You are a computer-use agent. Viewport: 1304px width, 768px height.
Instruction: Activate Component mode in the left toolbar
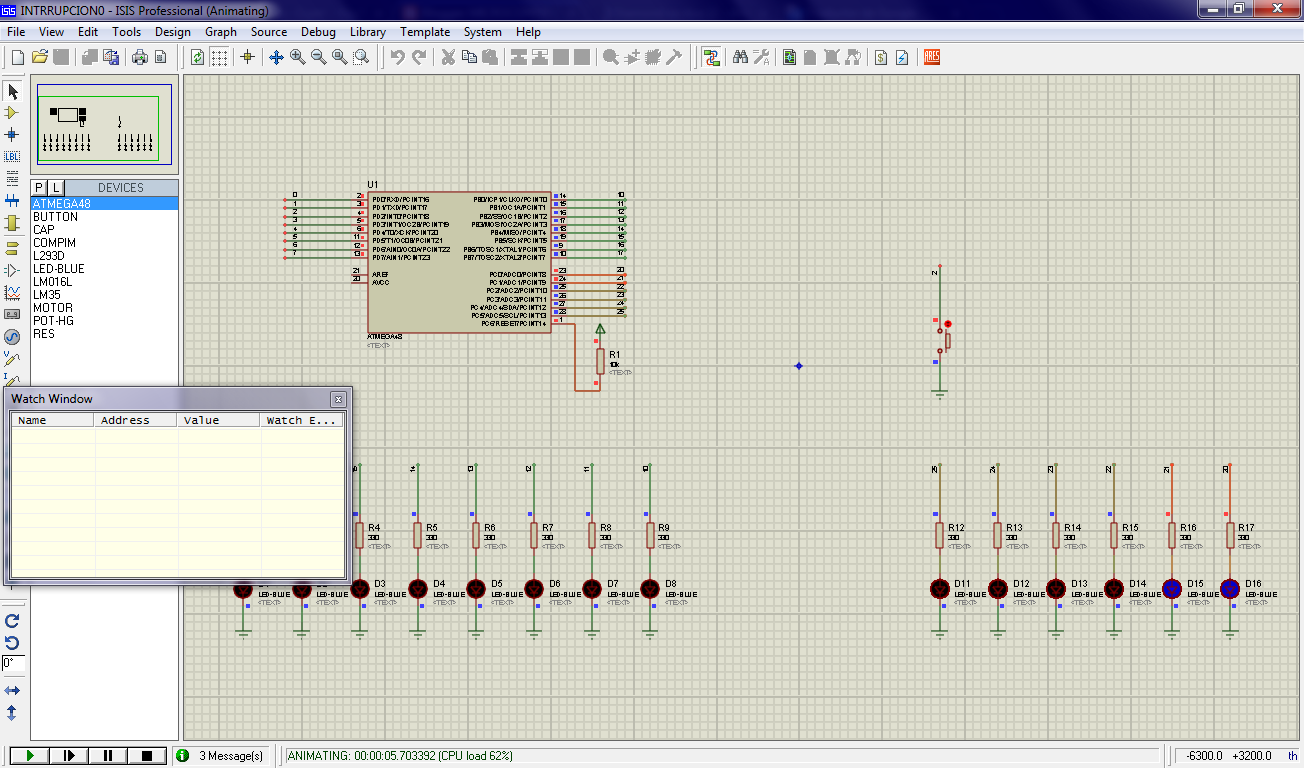coord(12,110)
